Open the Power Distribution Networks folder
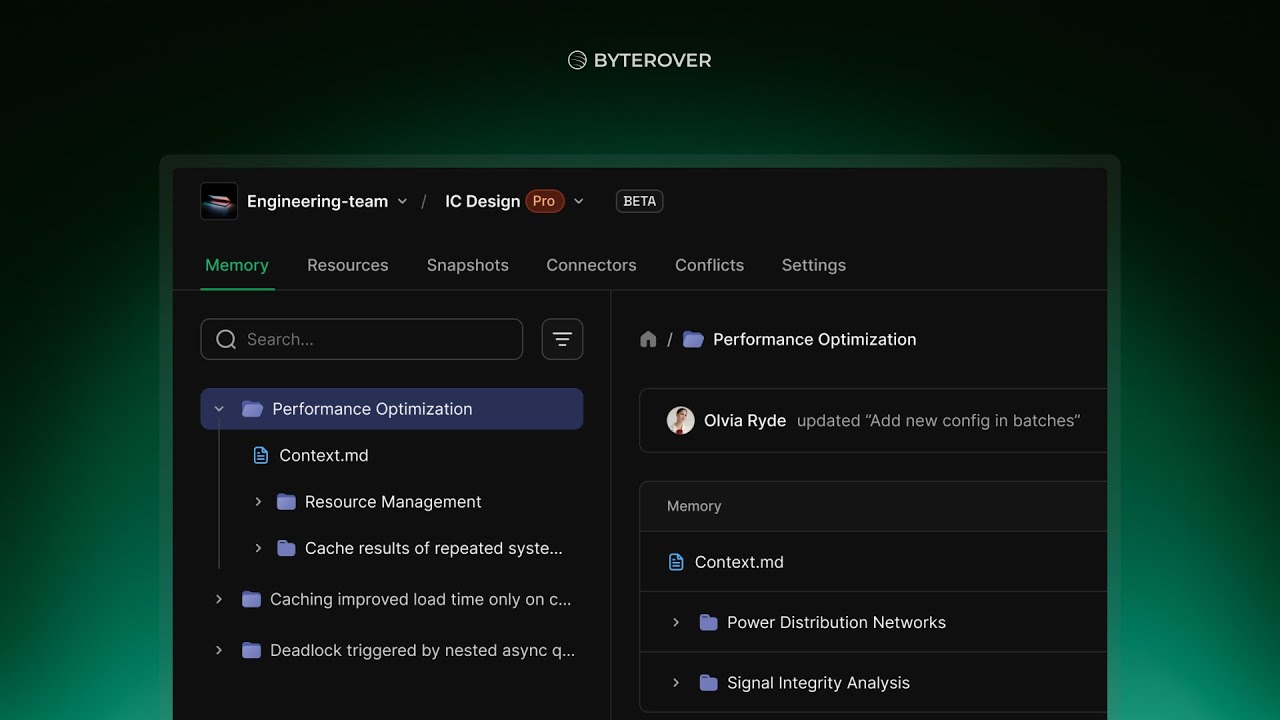The height and width of the screenshot is (720, 1280). click(836, 622)
